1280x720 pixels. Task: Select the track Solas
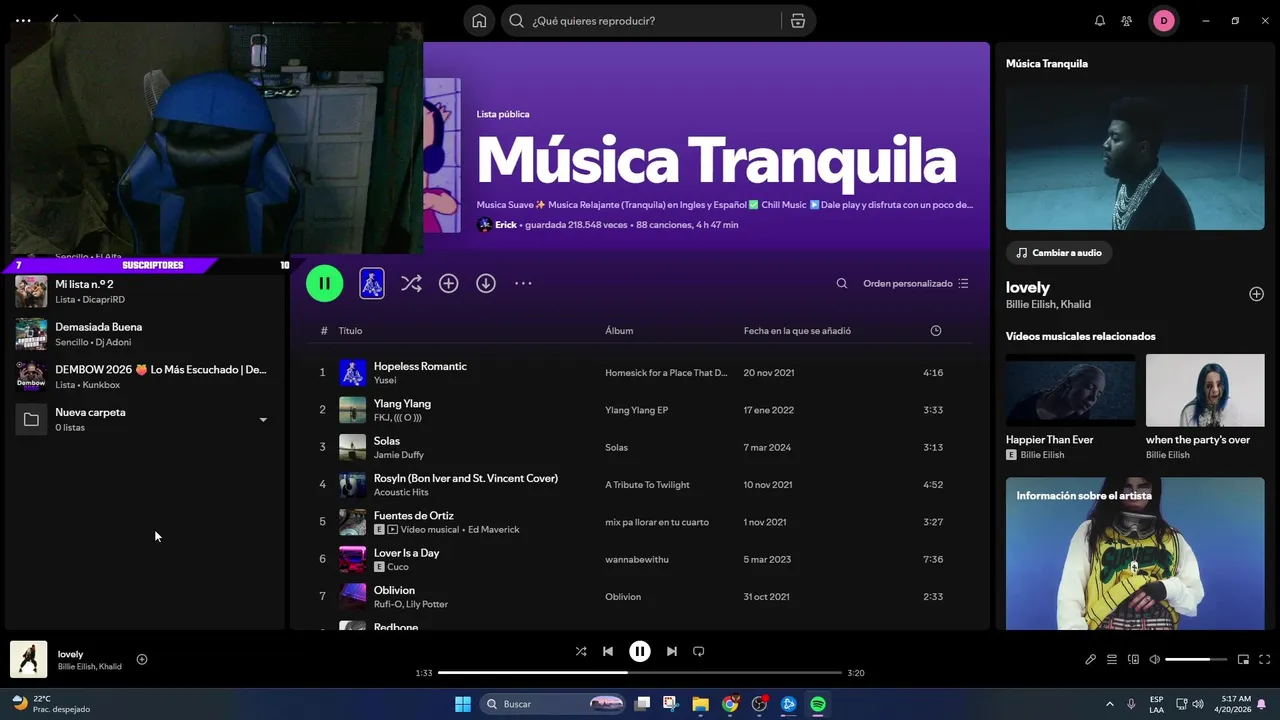click(x=386, y=441)
